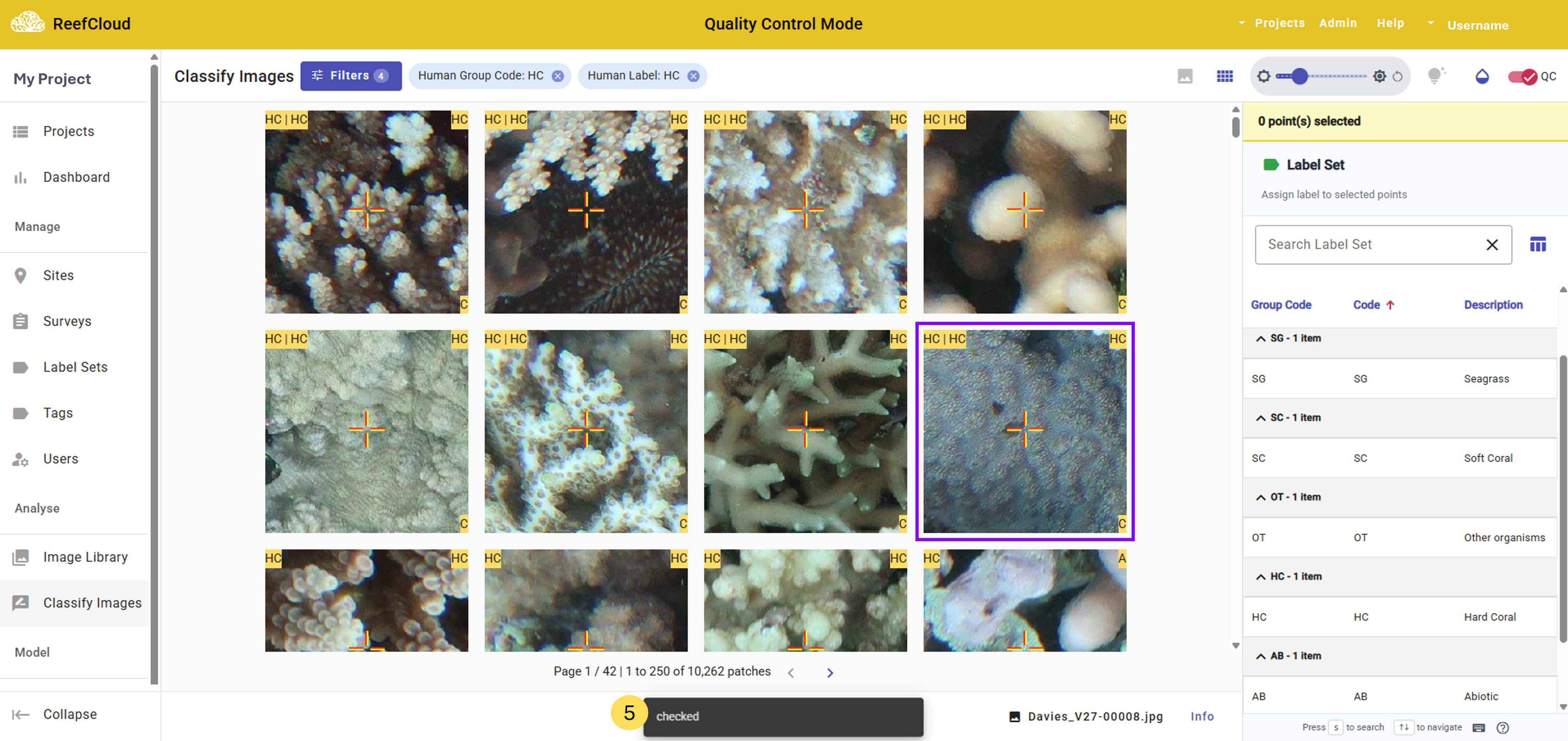Remove the Human Group Code: HC filter chip
1568x741 pixels.
[x=558, y=76]
